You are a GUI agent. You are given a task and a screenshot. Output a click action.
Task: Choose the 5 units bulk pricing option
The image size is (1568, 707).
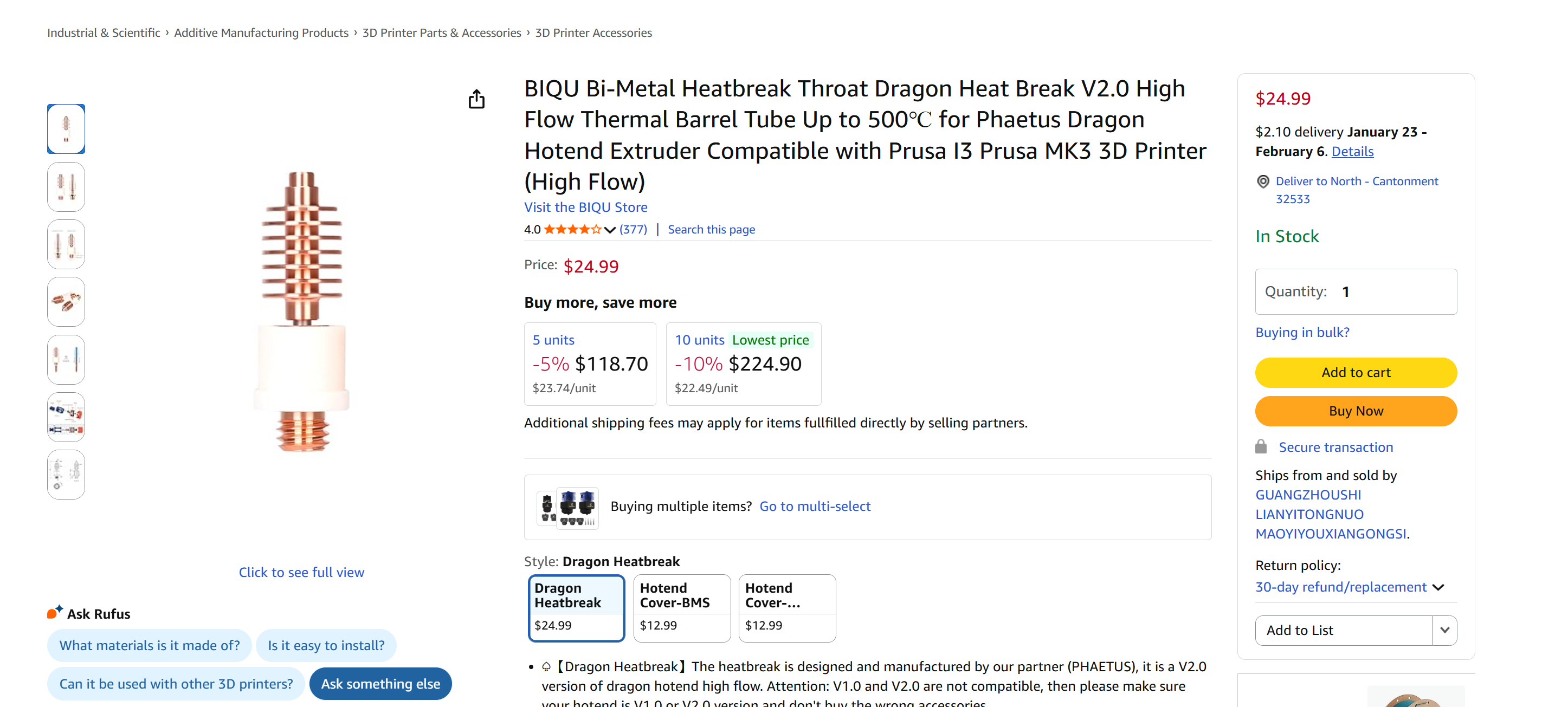coord(589,364)
